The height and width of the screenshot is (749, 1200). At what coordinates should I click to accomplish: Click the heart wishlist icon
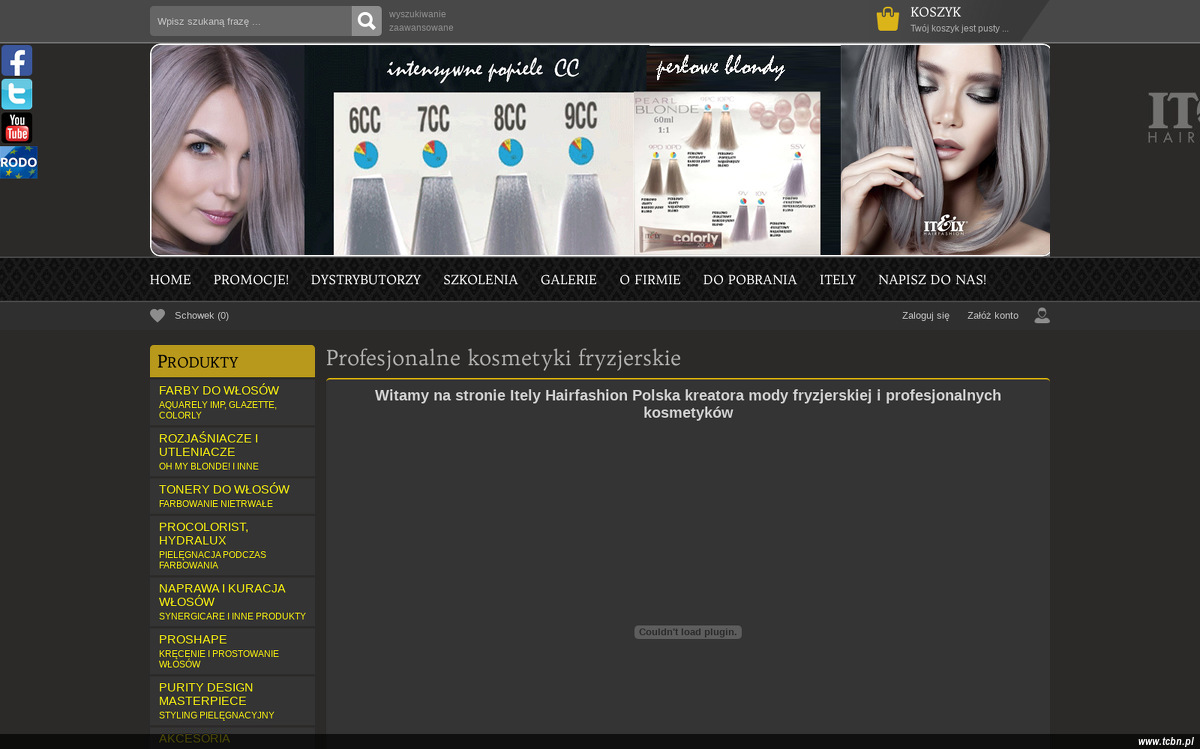pyautogui.click(x=157, y=316)
